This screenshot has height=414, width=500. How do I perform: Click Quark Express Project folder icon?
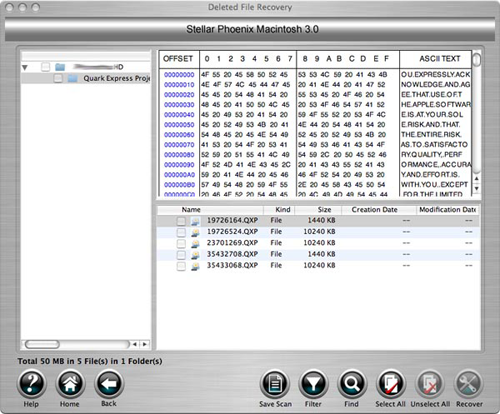pyautogui.click(x=72, y=79)
